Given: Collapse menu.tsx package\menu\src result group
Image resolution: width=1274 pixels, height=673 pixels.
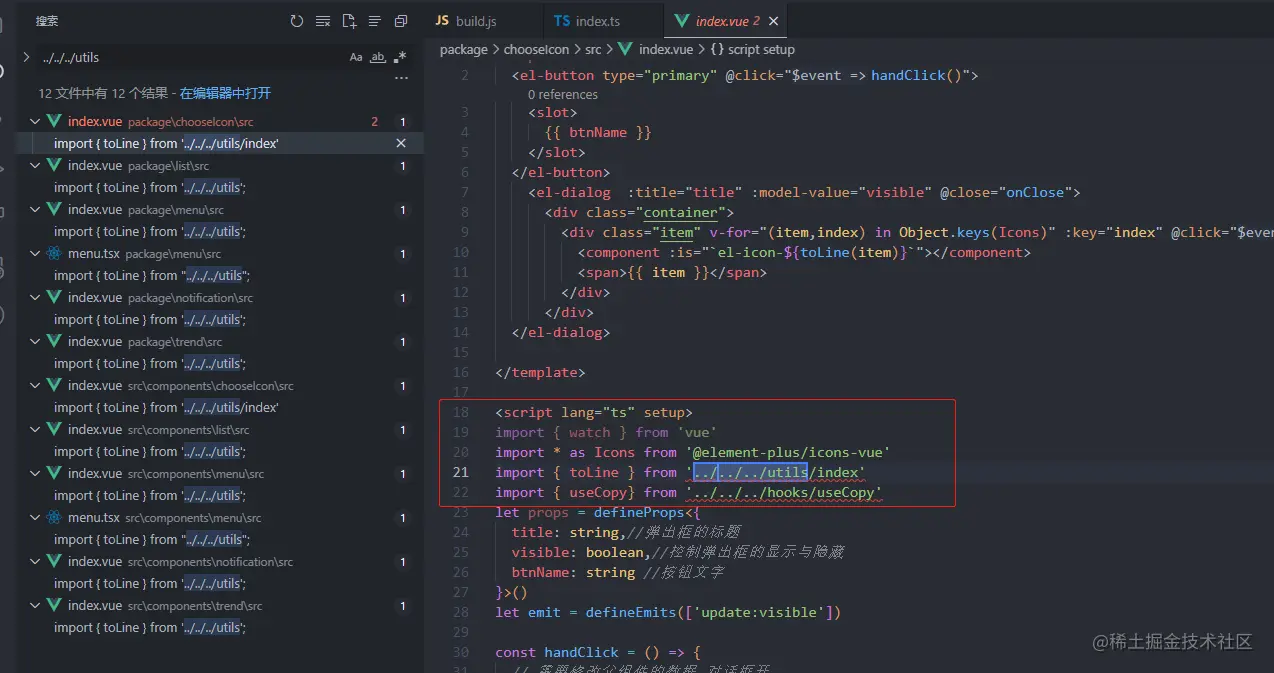Looking at the screenshot, I should (x=35, y=253).
